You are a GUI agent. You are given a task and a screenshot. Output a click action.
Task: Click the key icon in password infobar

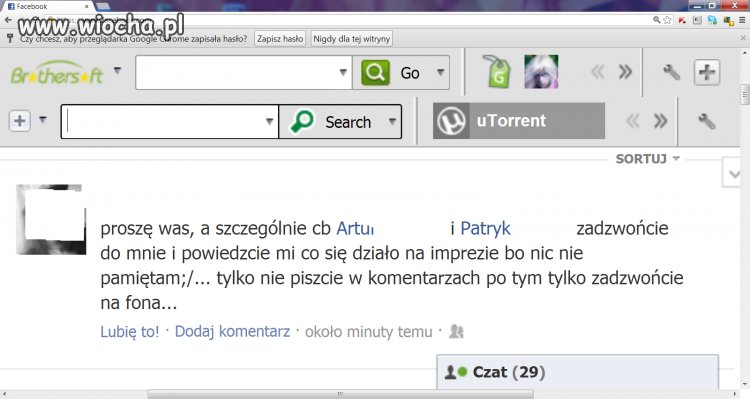(10, 38)
